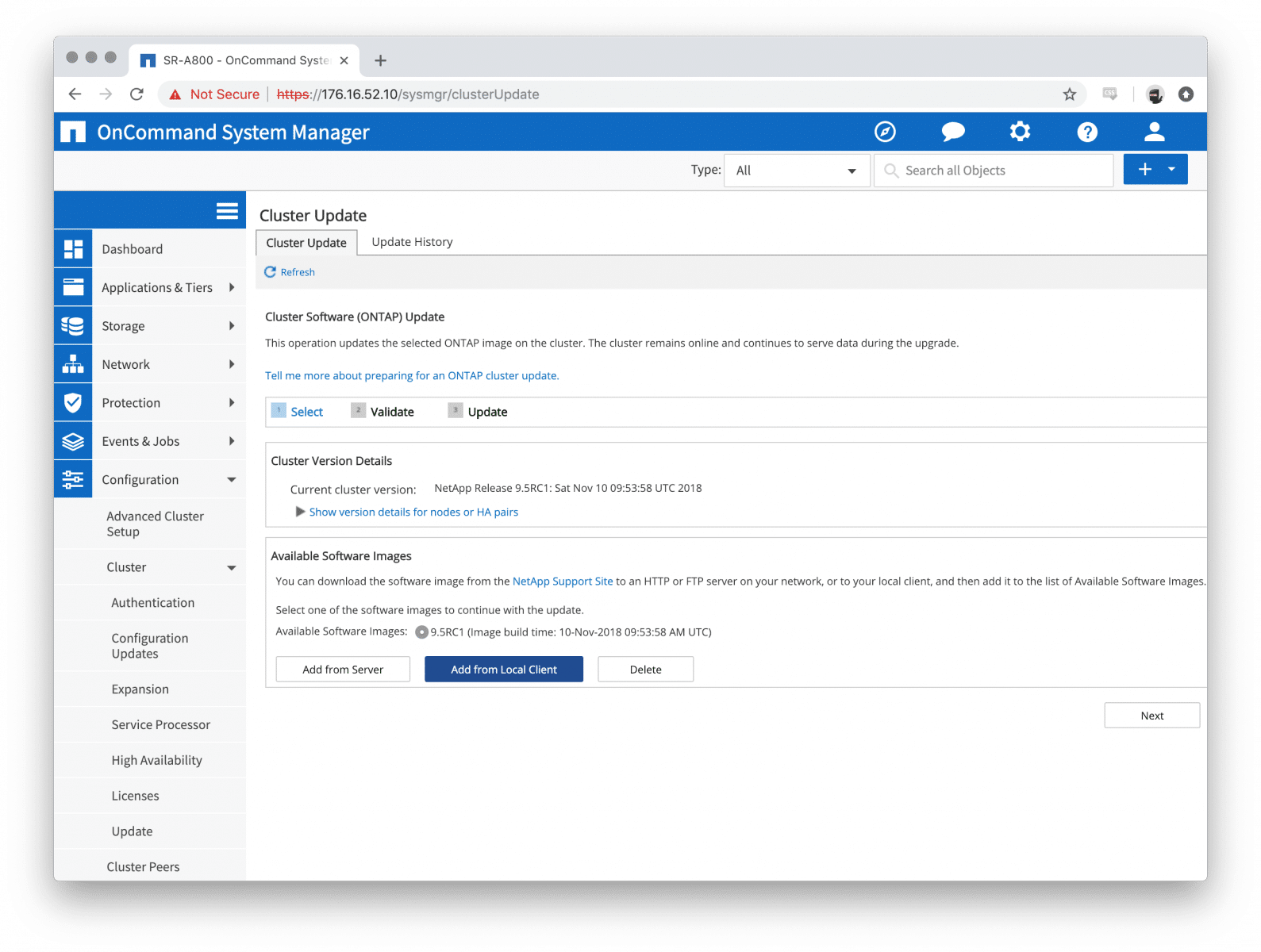This screenshot has width=1261, height=952.
Task: Switch to the Update History tab
Action: click(412, 242)
